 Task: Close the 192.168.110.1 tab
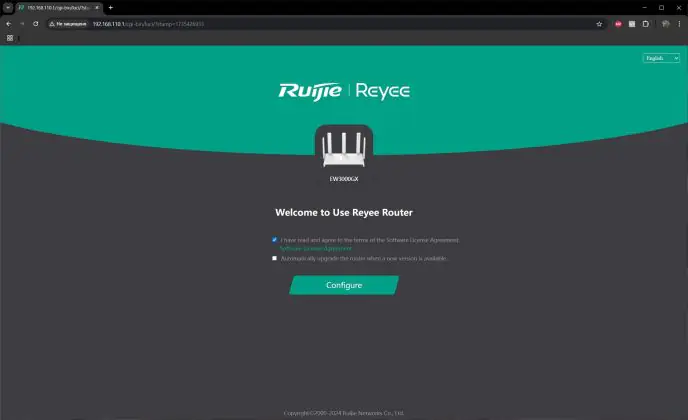click(97, 7)
